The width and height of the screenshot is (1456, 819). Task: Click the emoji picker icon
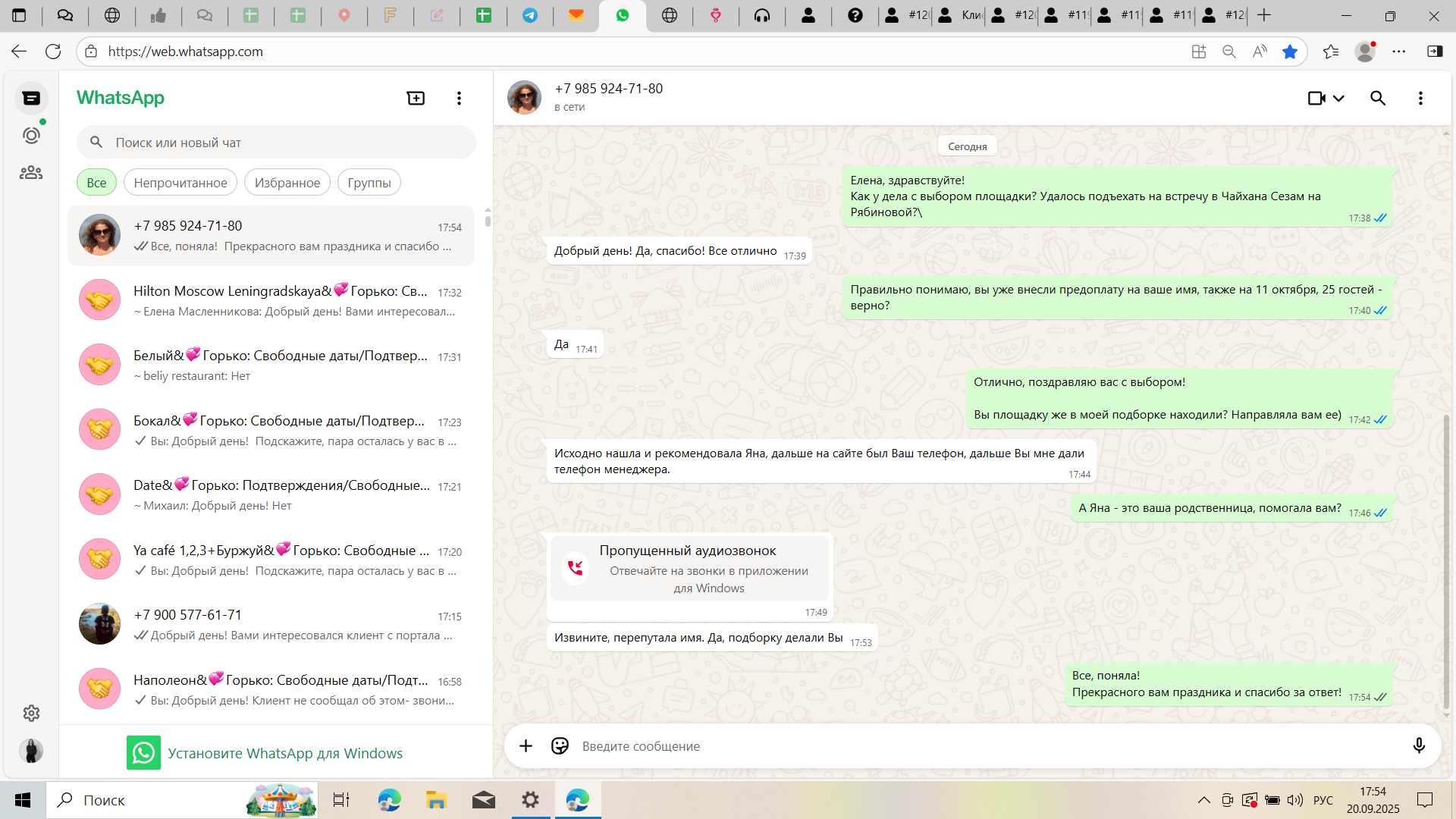560,746
